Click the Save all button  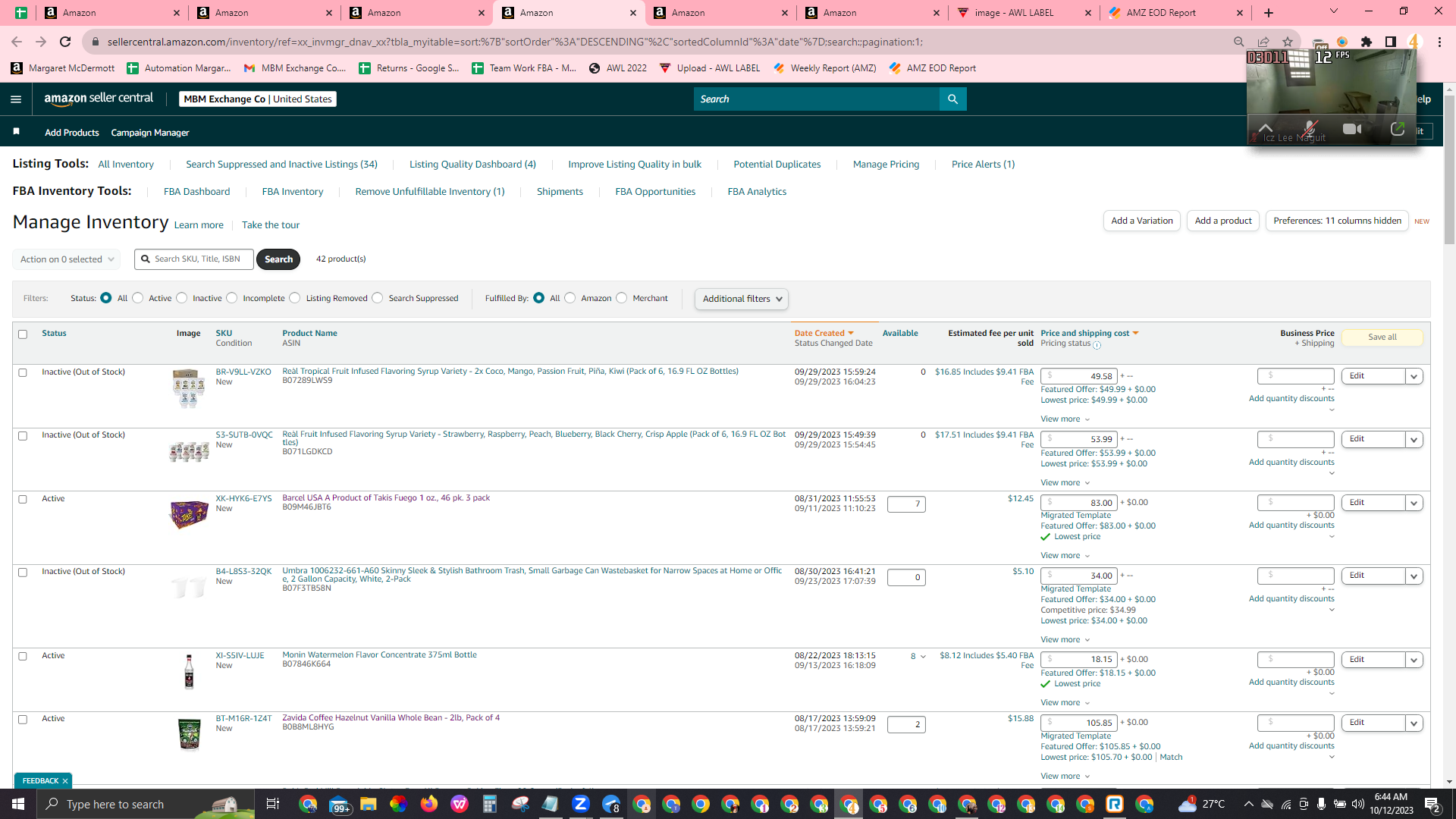coord(1382,337)
